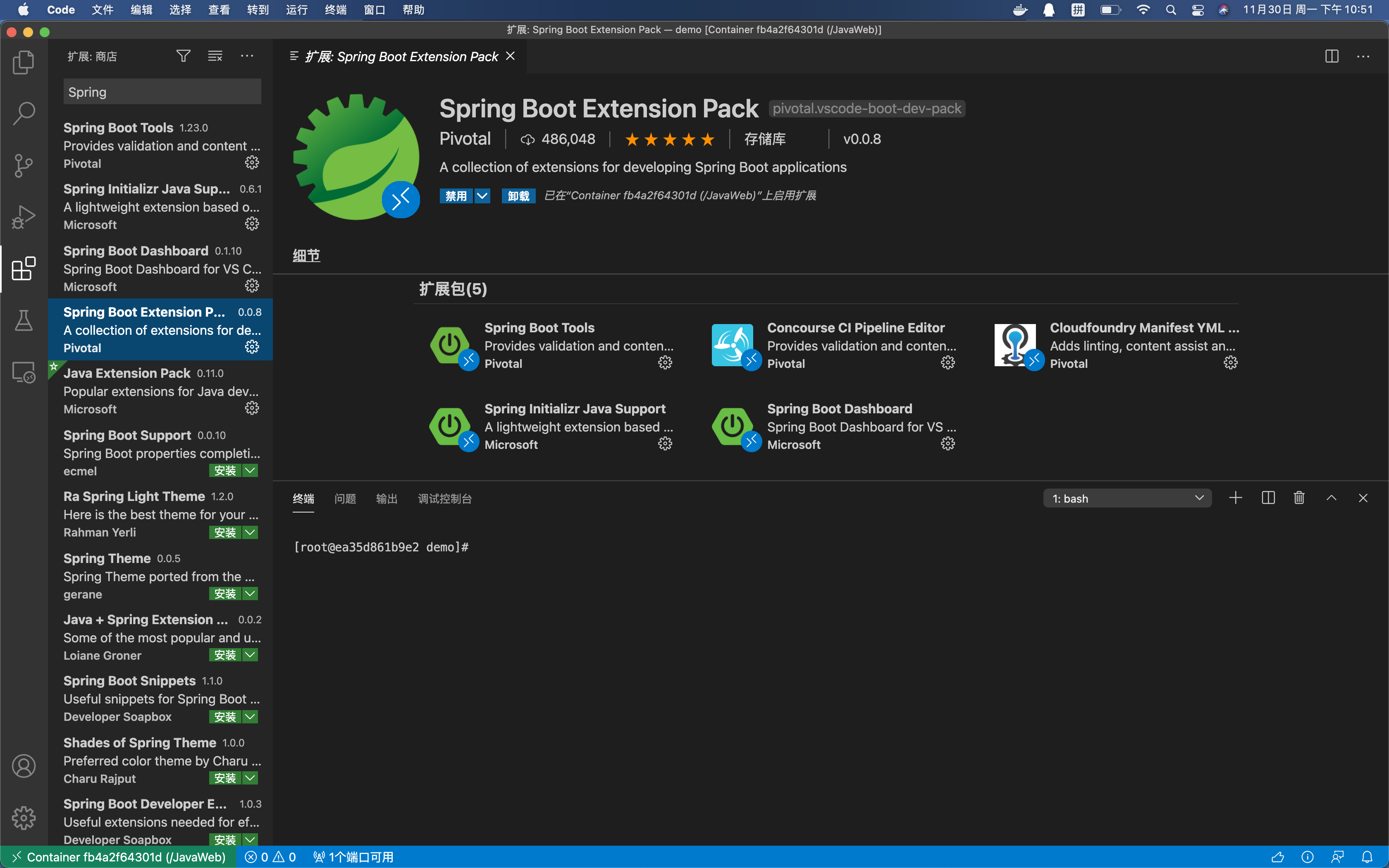The width and height of the screenshot is (1389, 868).
Task: Open the Testing flask view
Action: pyautogui.click(x=24, y=320)
